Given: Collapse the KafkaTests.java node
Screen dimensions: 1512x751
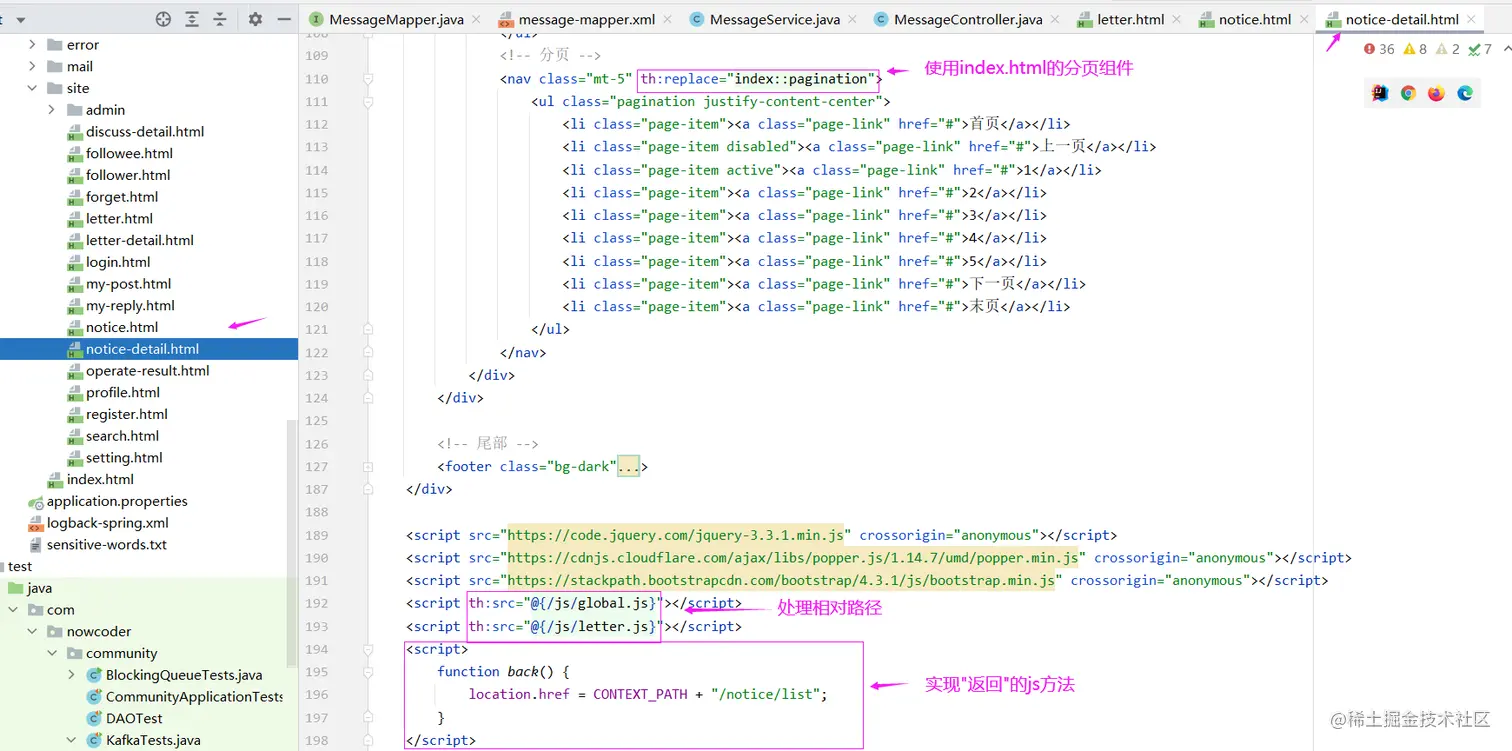Looking at the screenshot, I should click(x=71, y=741).
